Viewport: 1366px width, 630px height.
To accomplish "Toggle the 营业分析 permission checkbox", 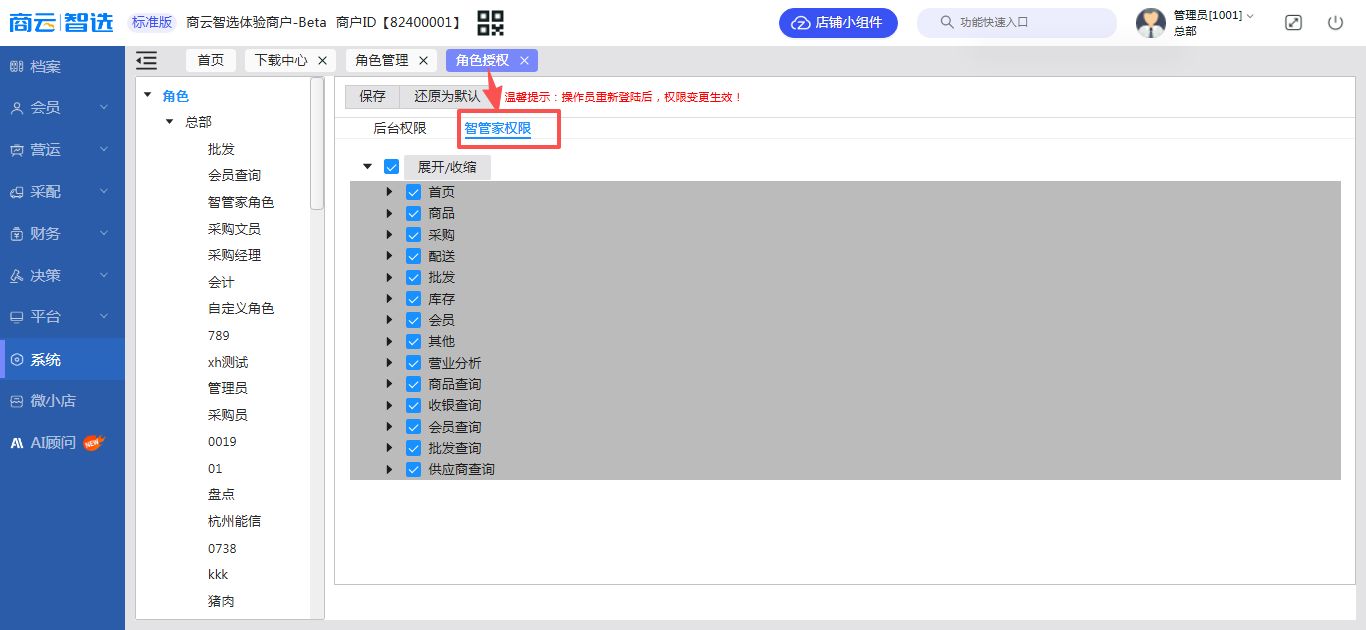I will (x=413, y=363).
